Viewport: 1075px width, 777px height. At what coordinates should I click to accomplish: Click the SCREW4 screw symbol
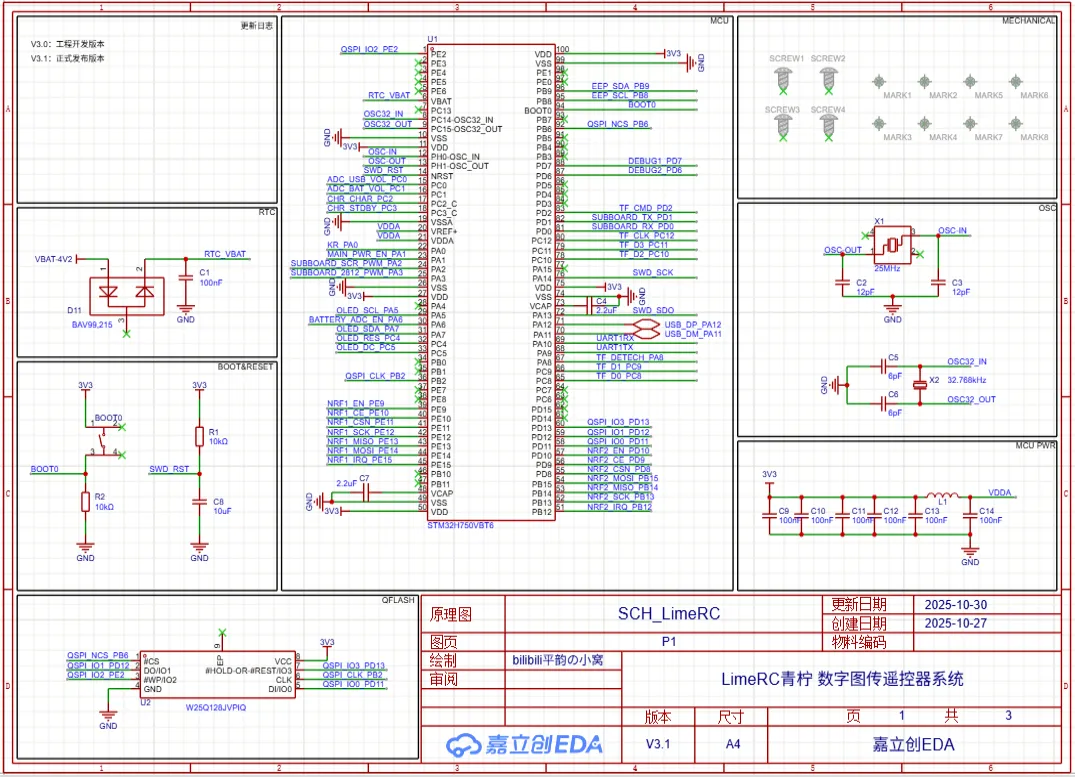click(x=827, y=126)
